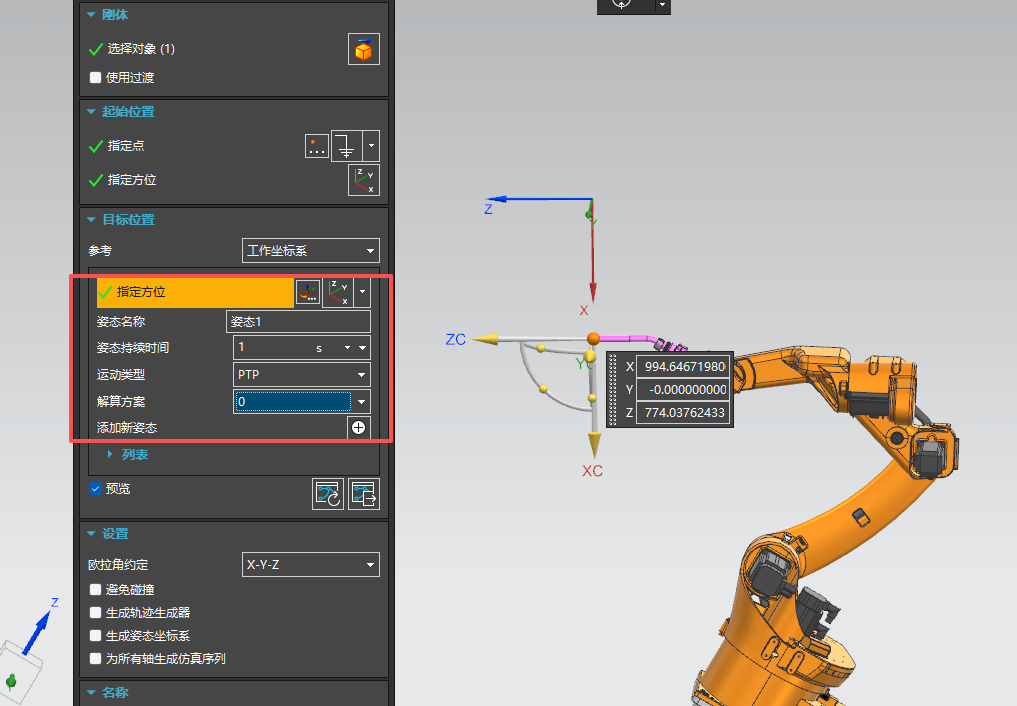The image size is (1017, 706).
Task: Enable the 使用过渡 checkbox
Action: 95,77
